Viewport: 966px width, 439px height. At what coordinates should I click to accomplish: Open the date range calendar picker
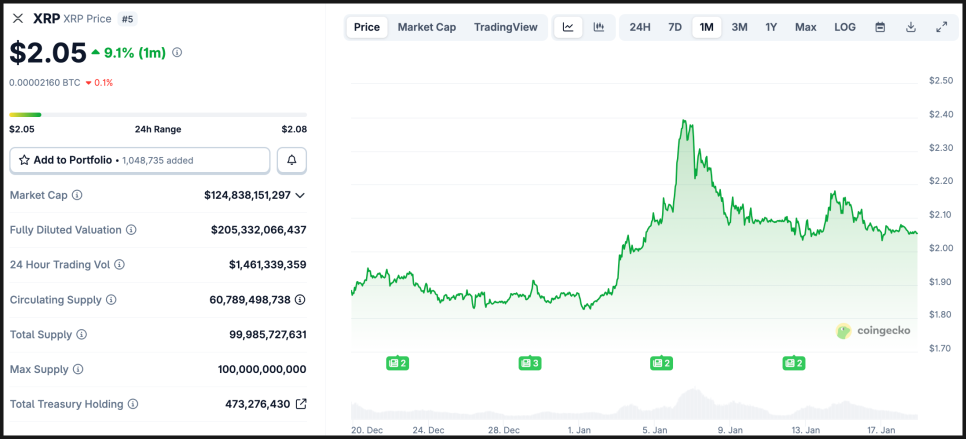[x=880, y=27]
